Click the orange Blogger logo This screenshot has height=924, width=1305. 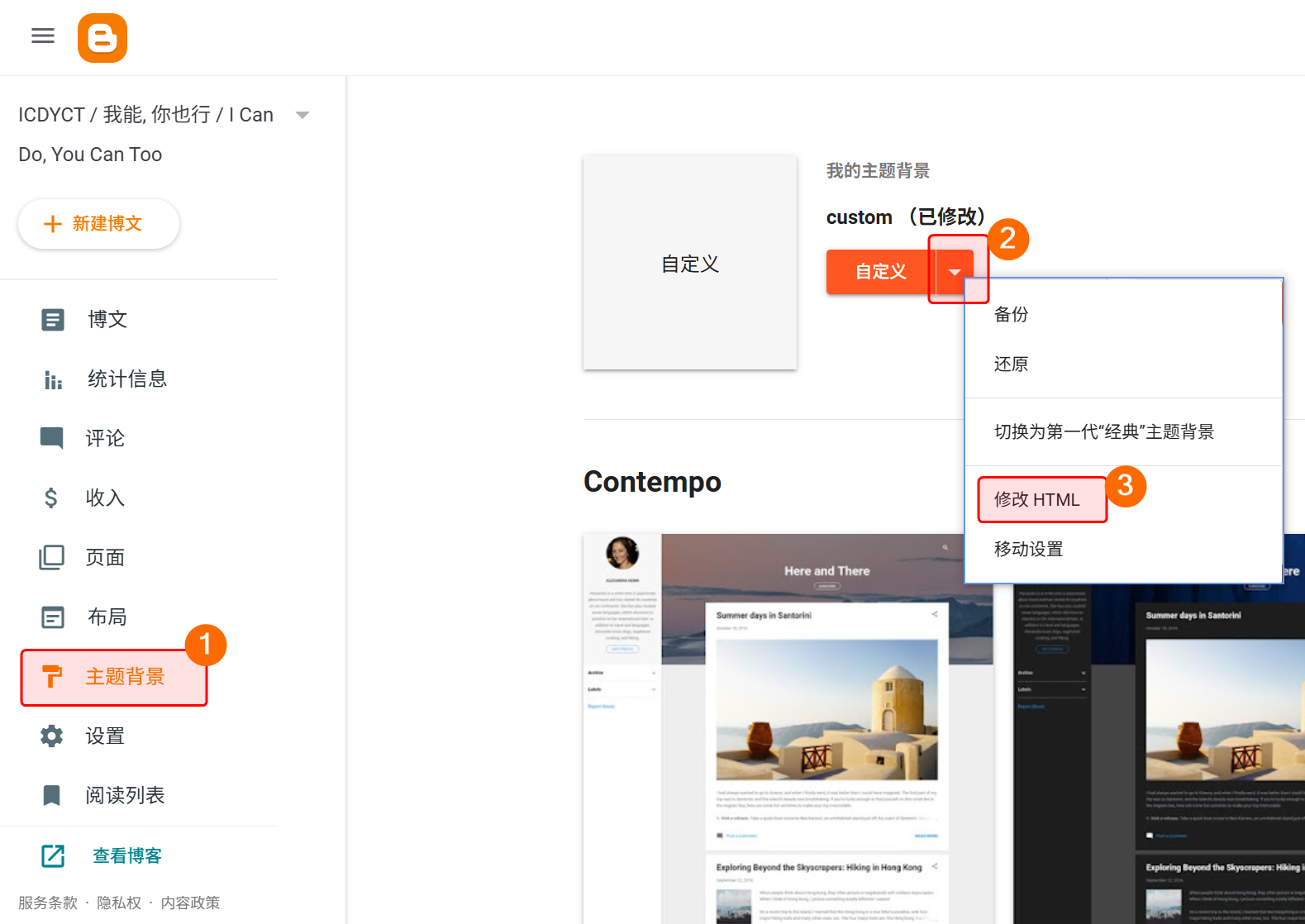coord(102,38)
